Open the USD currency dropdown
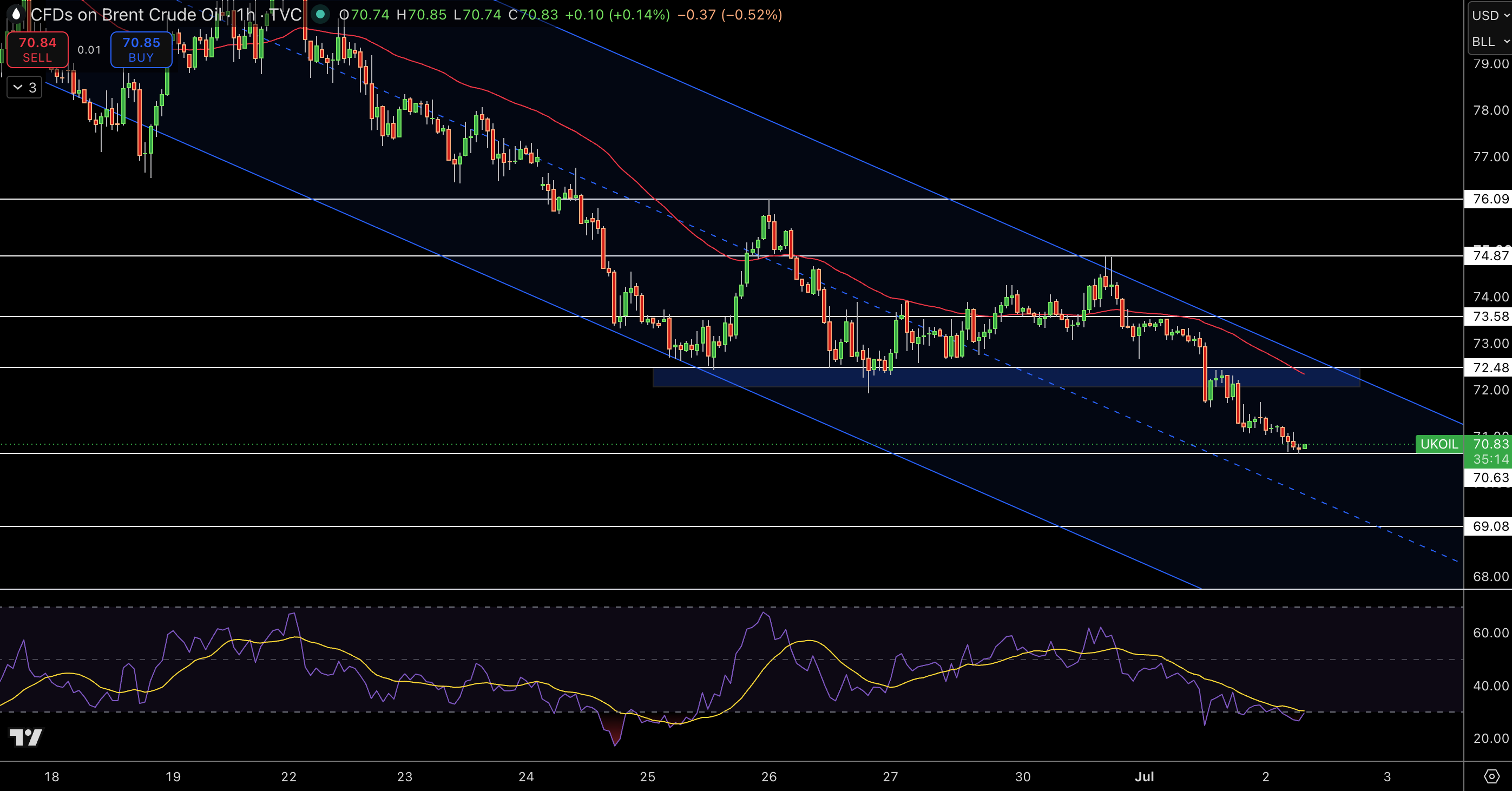Image resolution: width=1512 pixels, height=791 pixels. [x=1489, y=15]
